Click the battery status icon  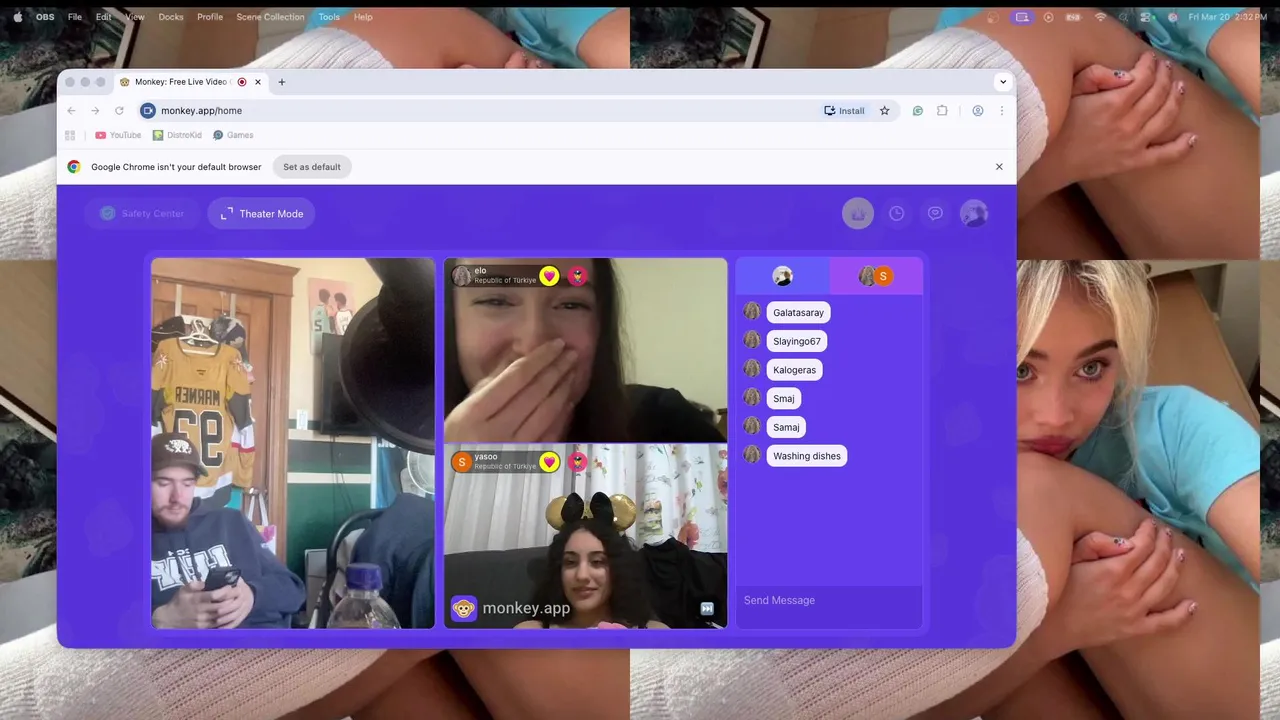coord(1075,17)
